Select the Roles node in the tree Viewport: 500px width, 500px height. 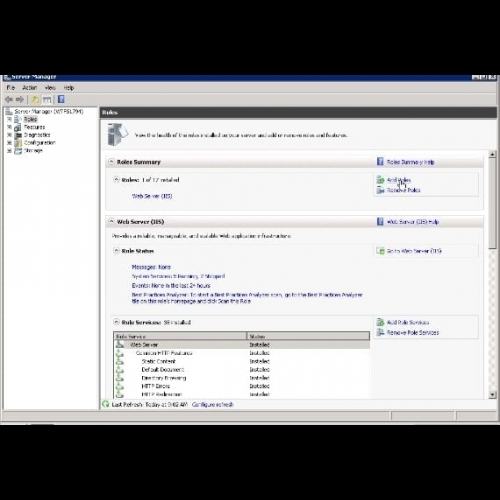tap(30, 119)
